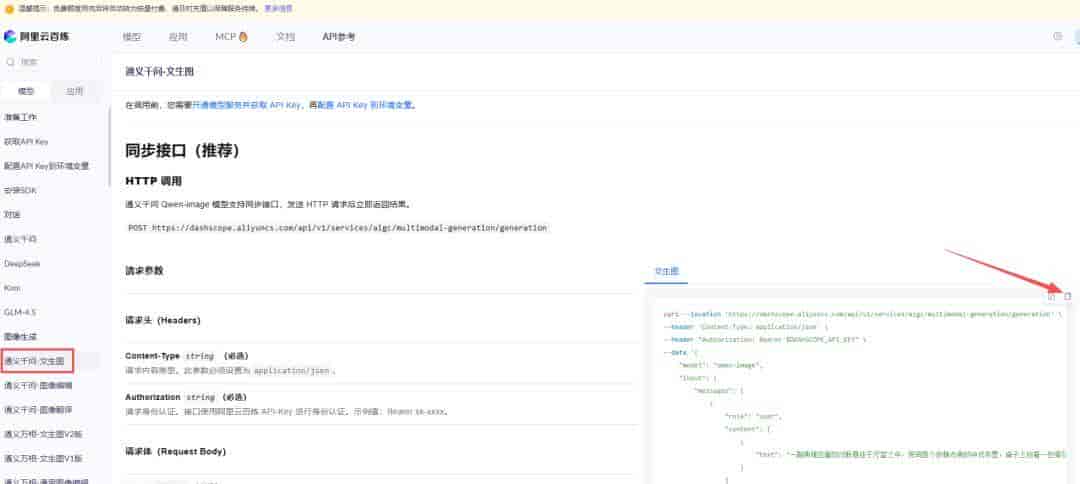The image size is (1080, 484).
Task: Click the search magnifier icon in sidebar
Action: pos(10,62)
